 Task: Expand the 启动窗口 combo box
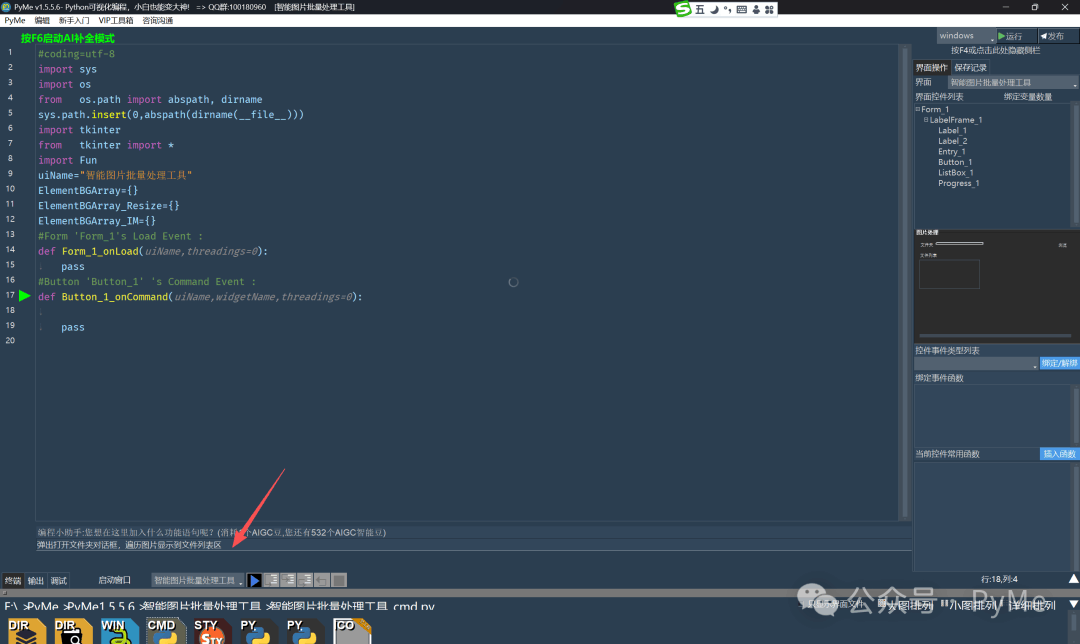198,580
